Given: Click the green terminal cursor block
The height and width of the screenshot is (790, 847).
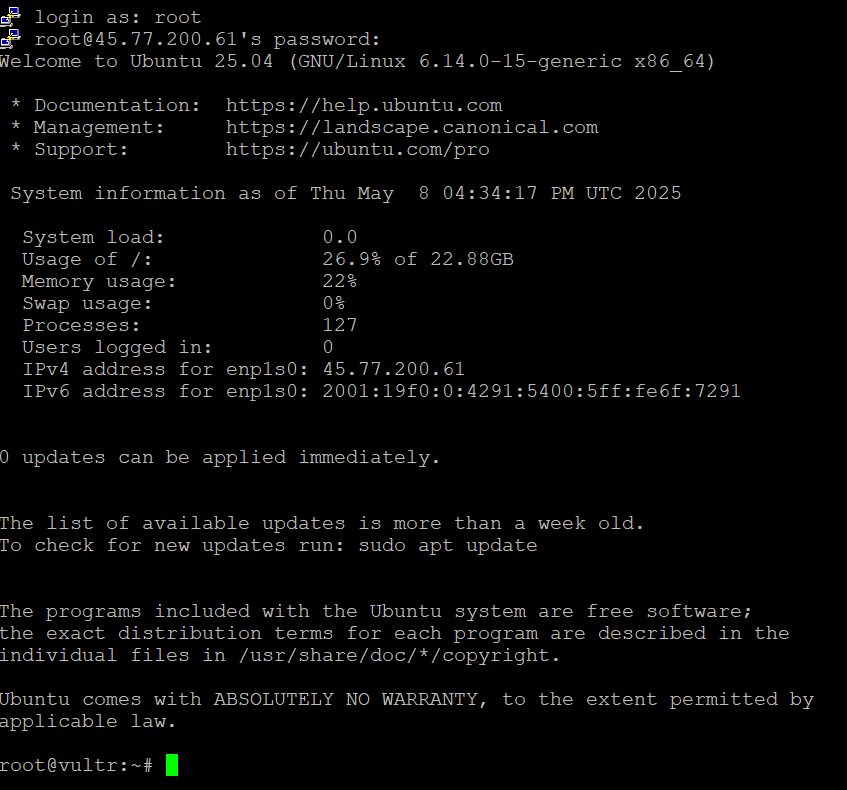Looking at the screenshot, I should pyautogui.click(x=172, y=765).
